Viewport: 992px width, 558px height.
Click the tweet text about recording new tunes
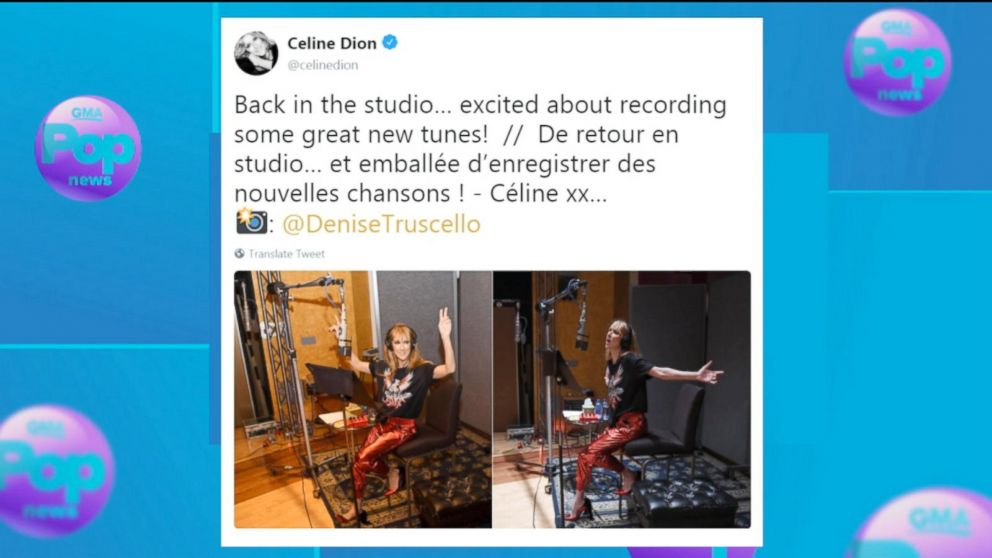pyautogui.click(x=480, y=149)
